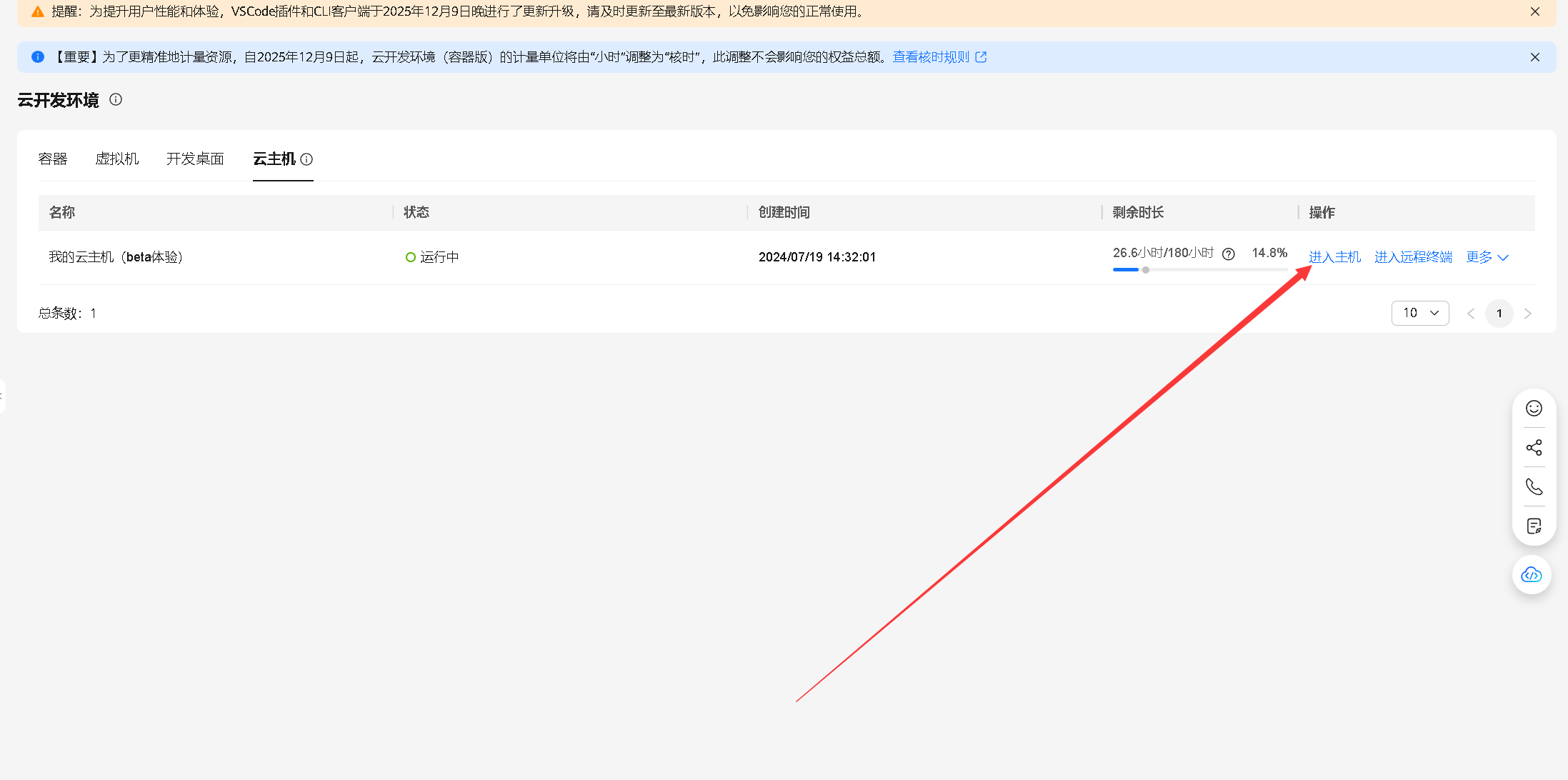Viewport: 1568px width, 780px height.
Task: Open 查看核时规则 link in the notice banner
Action: [x=932, y=56]
